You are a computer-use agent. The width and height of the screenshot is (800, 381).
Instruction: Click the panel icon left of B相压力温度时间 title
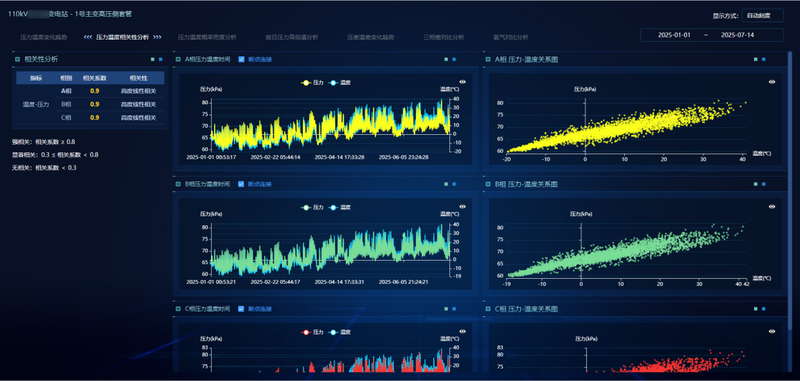coord(178,184)
